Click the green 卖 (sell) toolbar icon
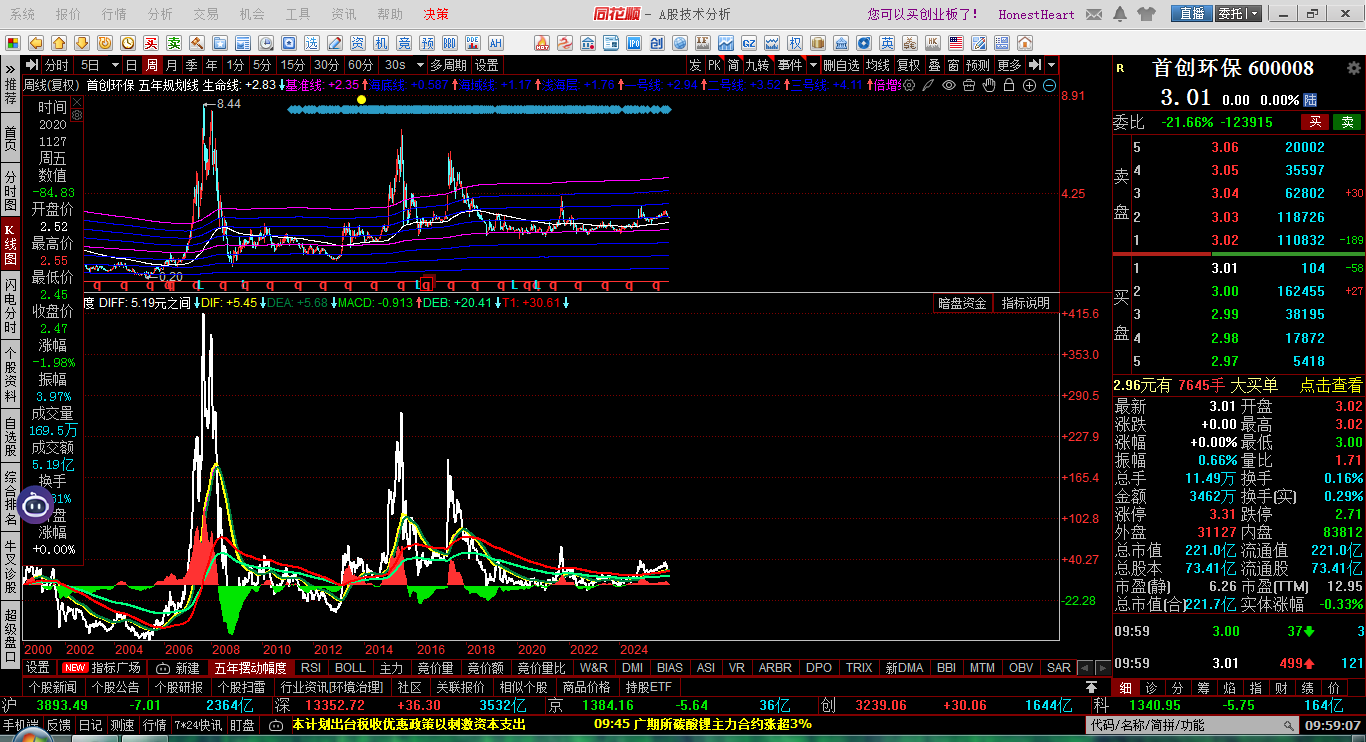This screenshot has height=742, width=1366. point(174,43)
